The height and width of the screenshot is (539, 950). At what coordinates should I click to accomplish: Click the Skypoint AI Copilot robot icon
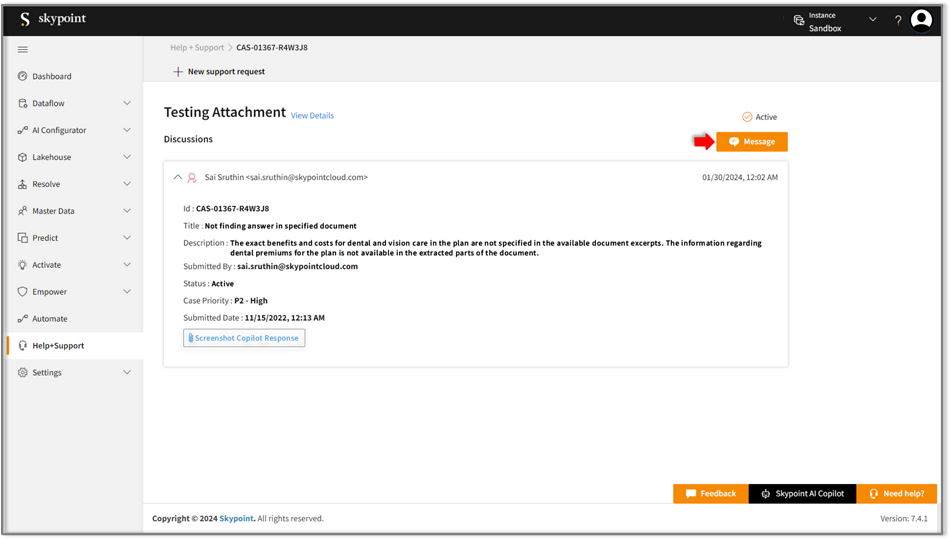[766, 494]
